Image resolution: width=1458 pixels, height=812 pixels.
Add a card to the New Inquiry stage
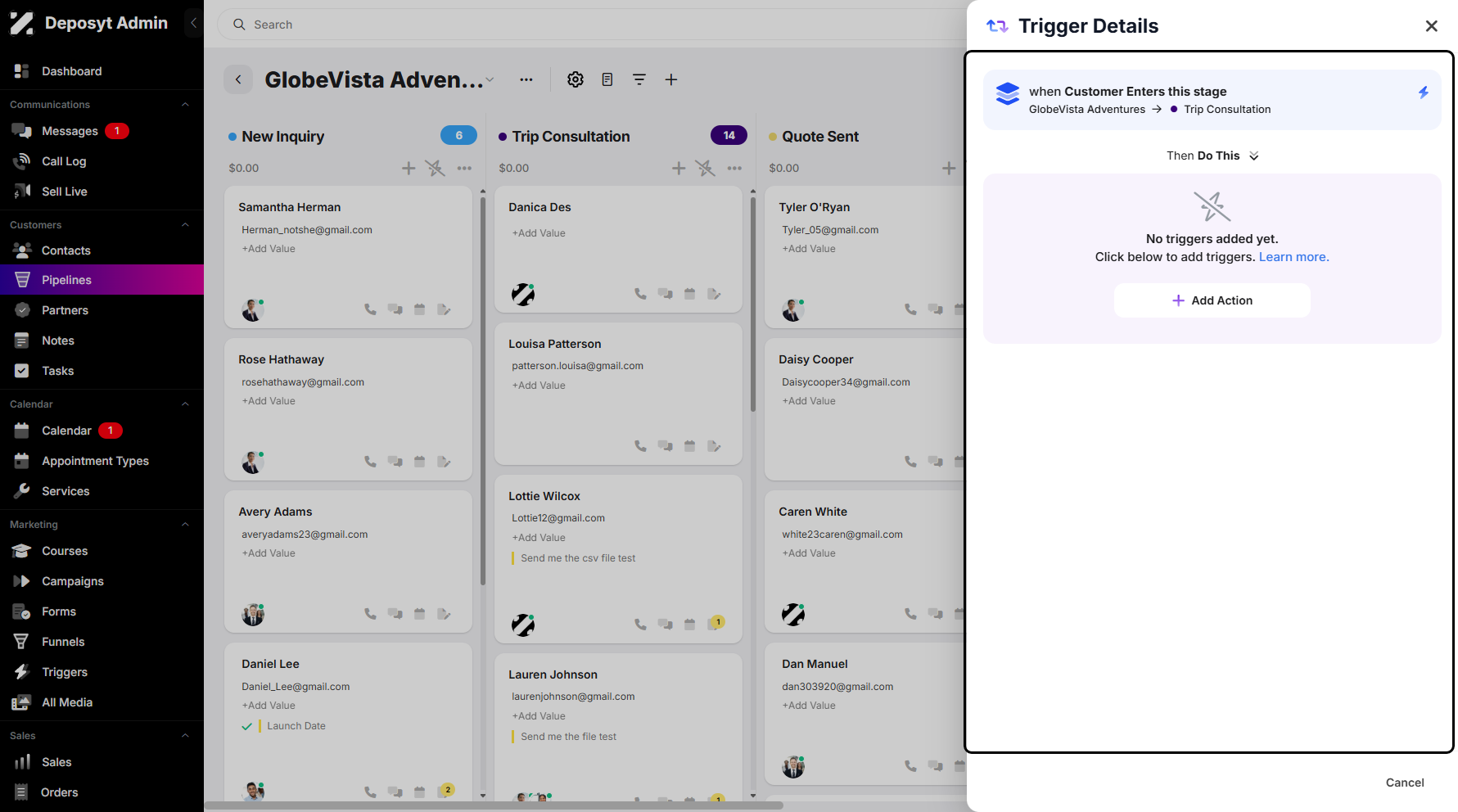(x=409, y=168)
